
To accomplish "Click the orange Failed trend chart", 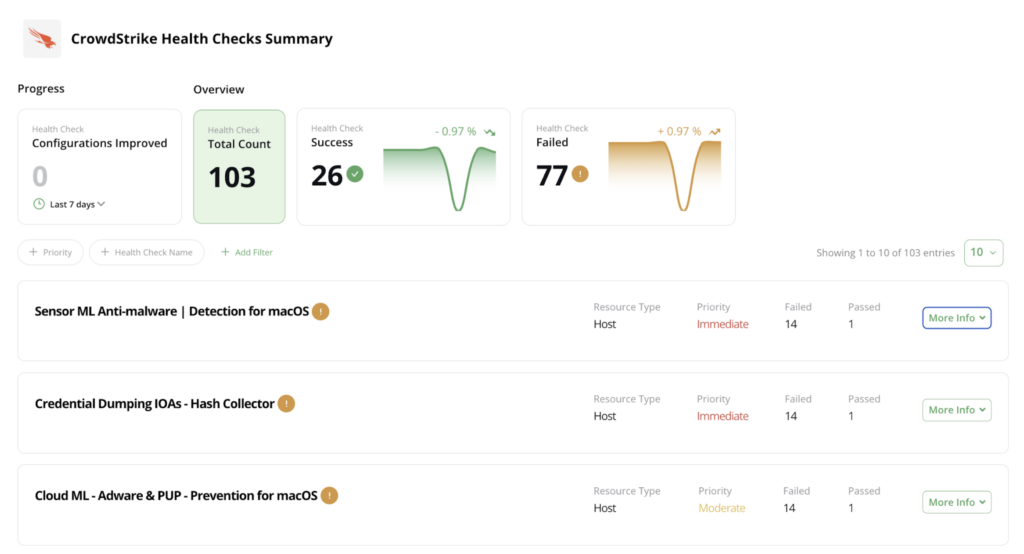I will (665, 176).
